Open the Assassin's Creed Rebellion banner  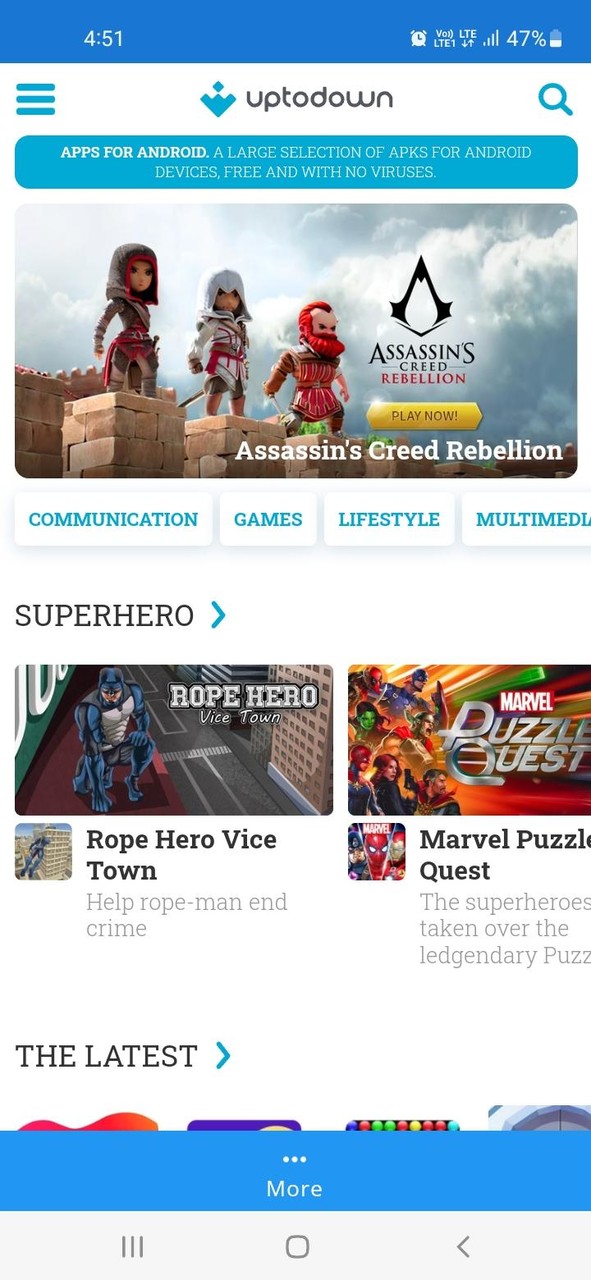pyautogui.click(x=296, y=341)
